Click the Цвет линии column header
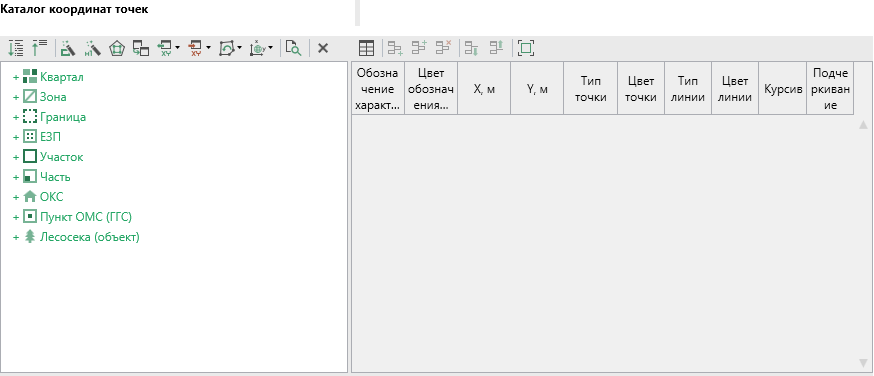This screenshot has width=874, height=376. click(735, 89)
